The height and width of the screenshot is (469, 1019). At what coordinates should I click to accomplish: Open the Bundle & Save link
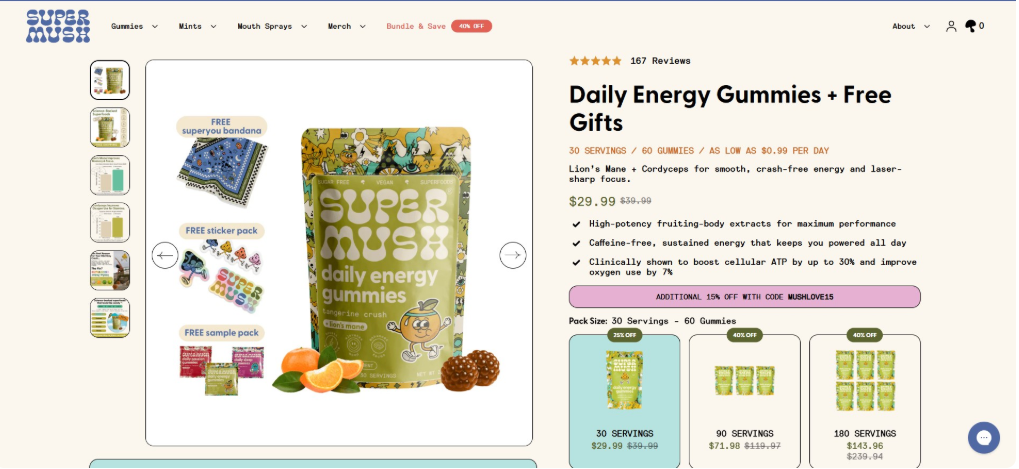416,27
